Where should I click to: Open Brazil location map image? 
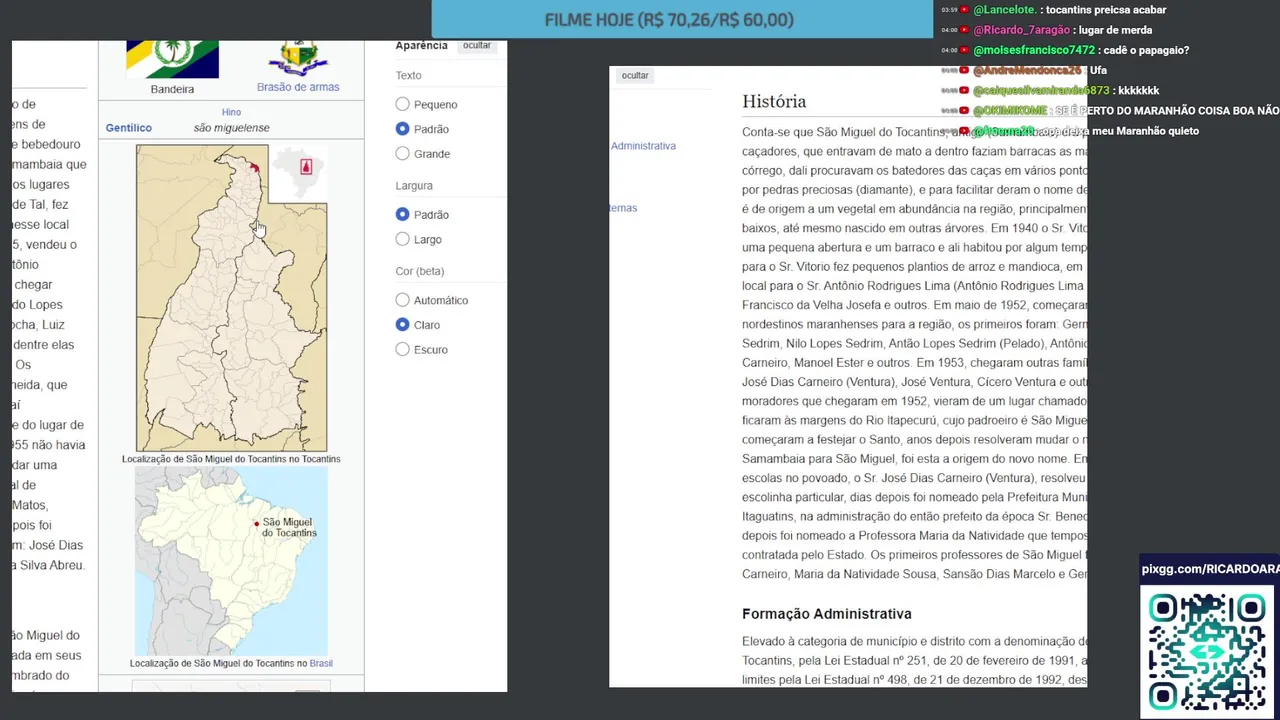[x=231, y=561]
